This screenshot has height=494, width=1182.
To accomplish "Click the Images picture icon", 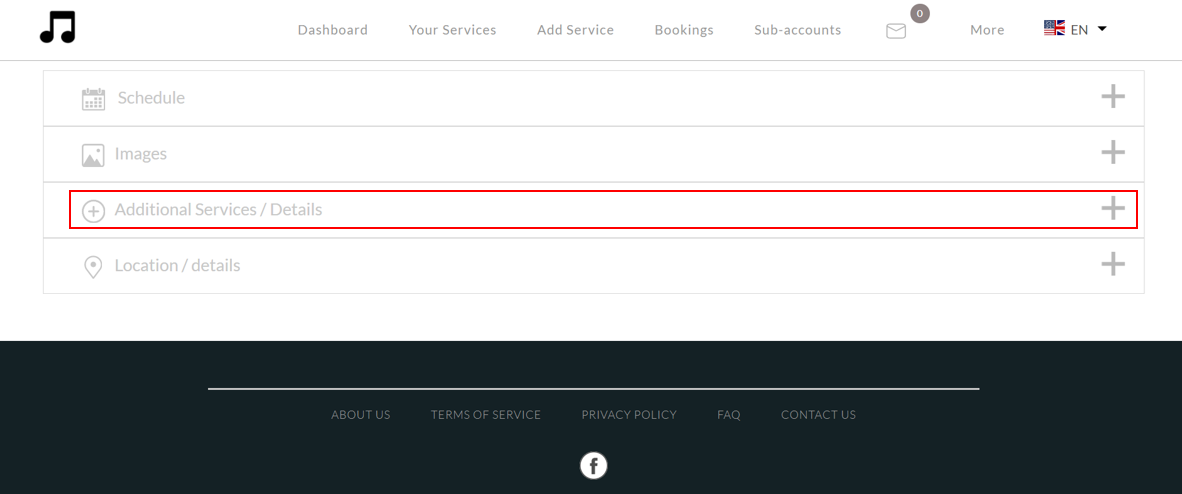I will pyautogui.click(x=93, y=155).
